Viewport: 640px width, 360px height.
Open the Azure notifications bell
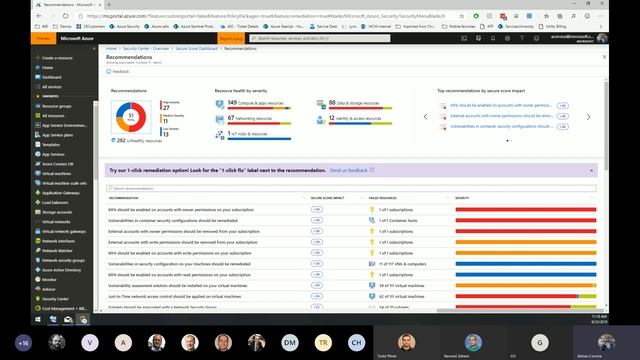tap(493, 38)
